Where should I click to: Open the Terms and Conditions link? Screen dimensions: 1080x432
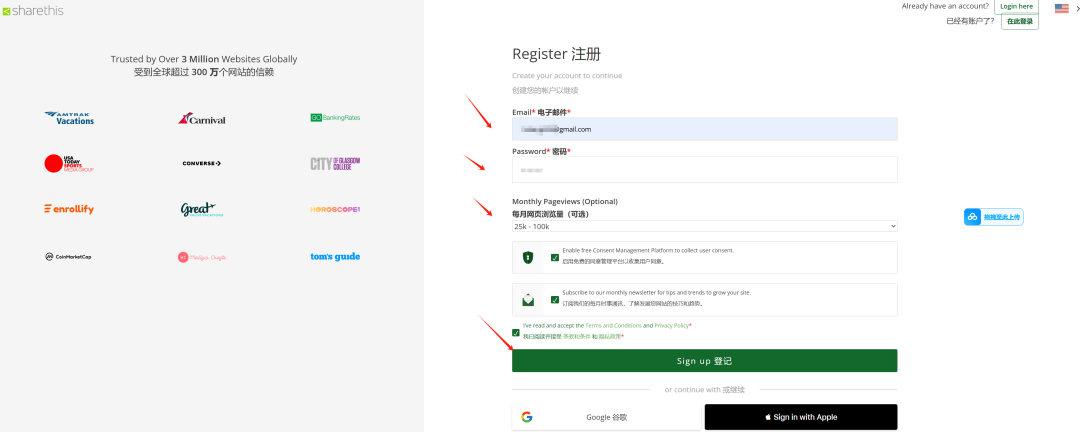(x=614, y=325)
